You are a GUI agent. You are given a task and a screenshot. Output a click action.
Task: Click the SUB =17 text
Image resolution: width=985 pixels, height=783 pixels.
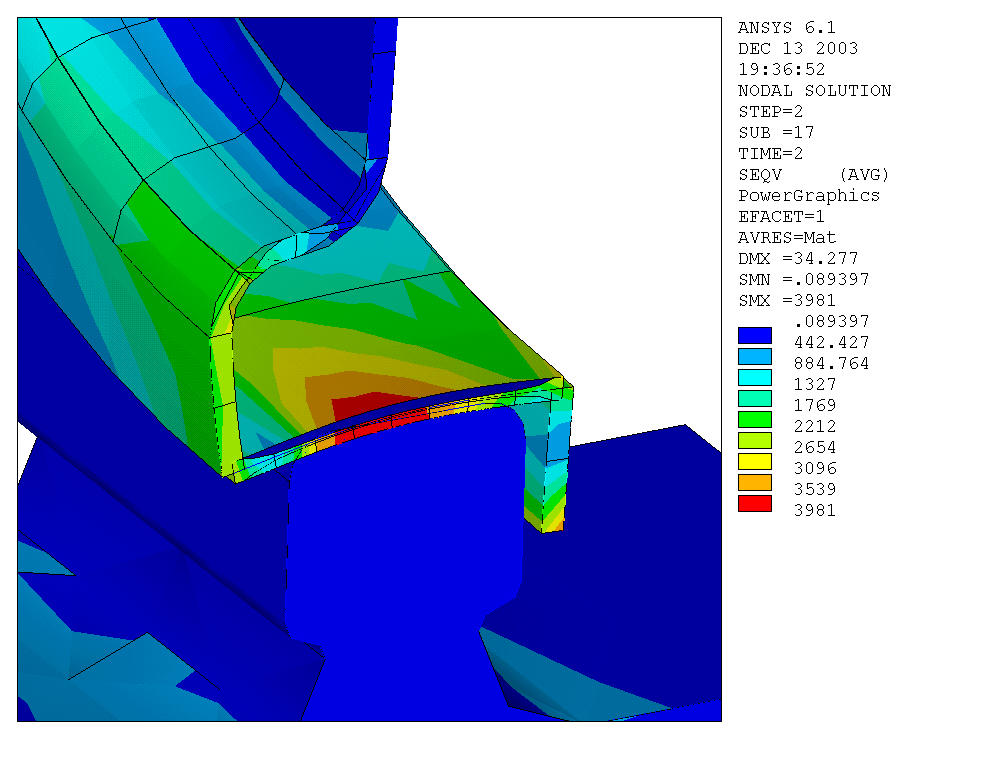(776, 133)
